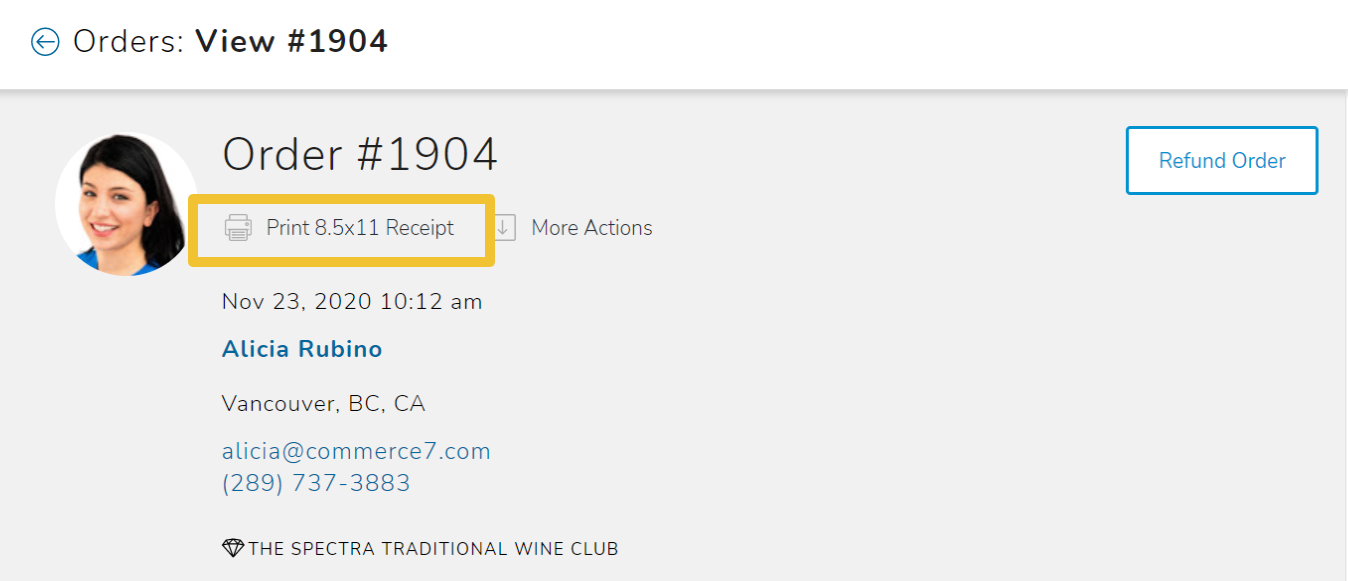
Task: Open the alicia@commerce7.com email link
Action: pos(356,451)
